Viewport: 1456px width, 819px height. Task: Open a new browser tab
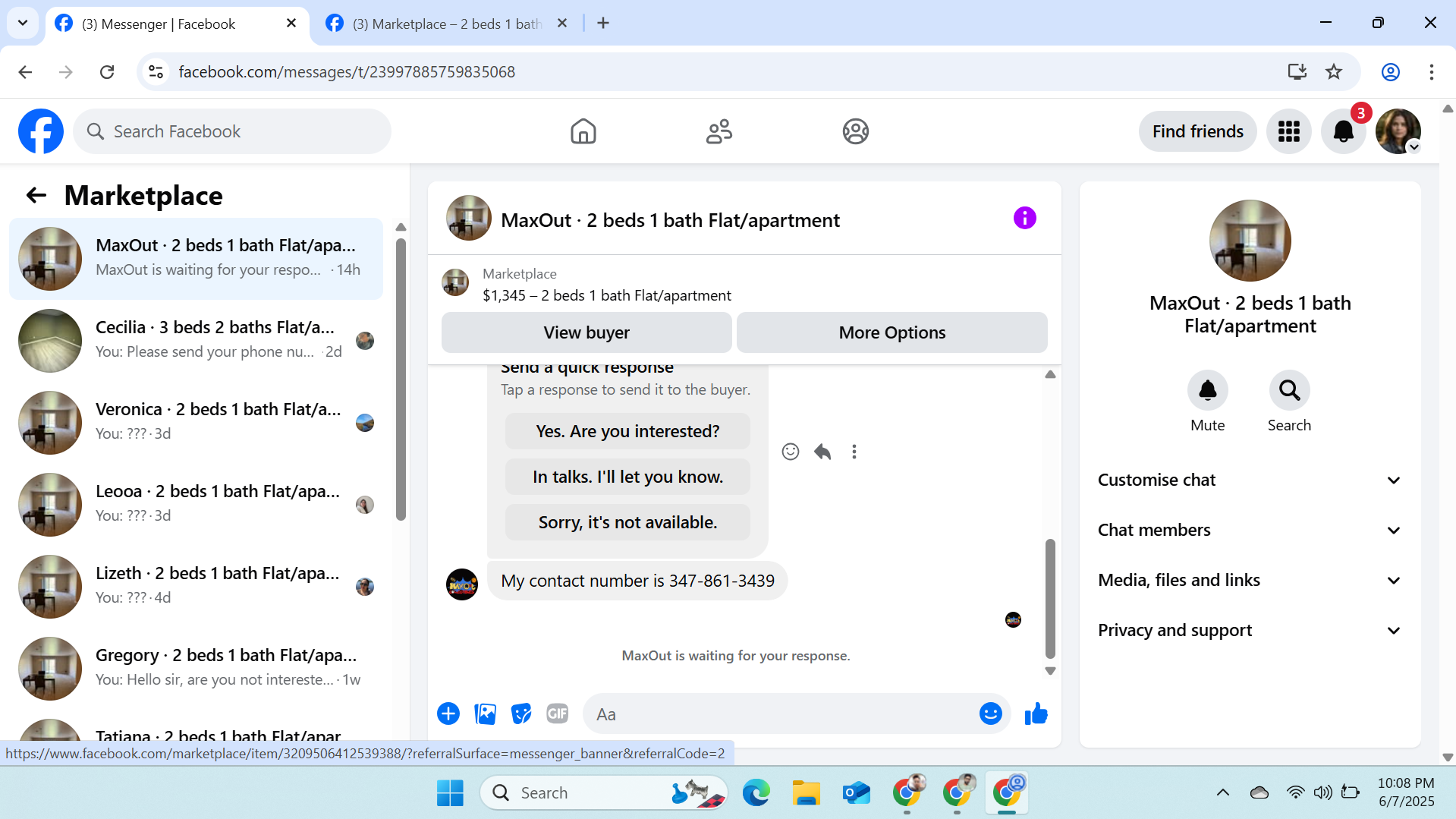pyautogui.click(x=603, y=24)
